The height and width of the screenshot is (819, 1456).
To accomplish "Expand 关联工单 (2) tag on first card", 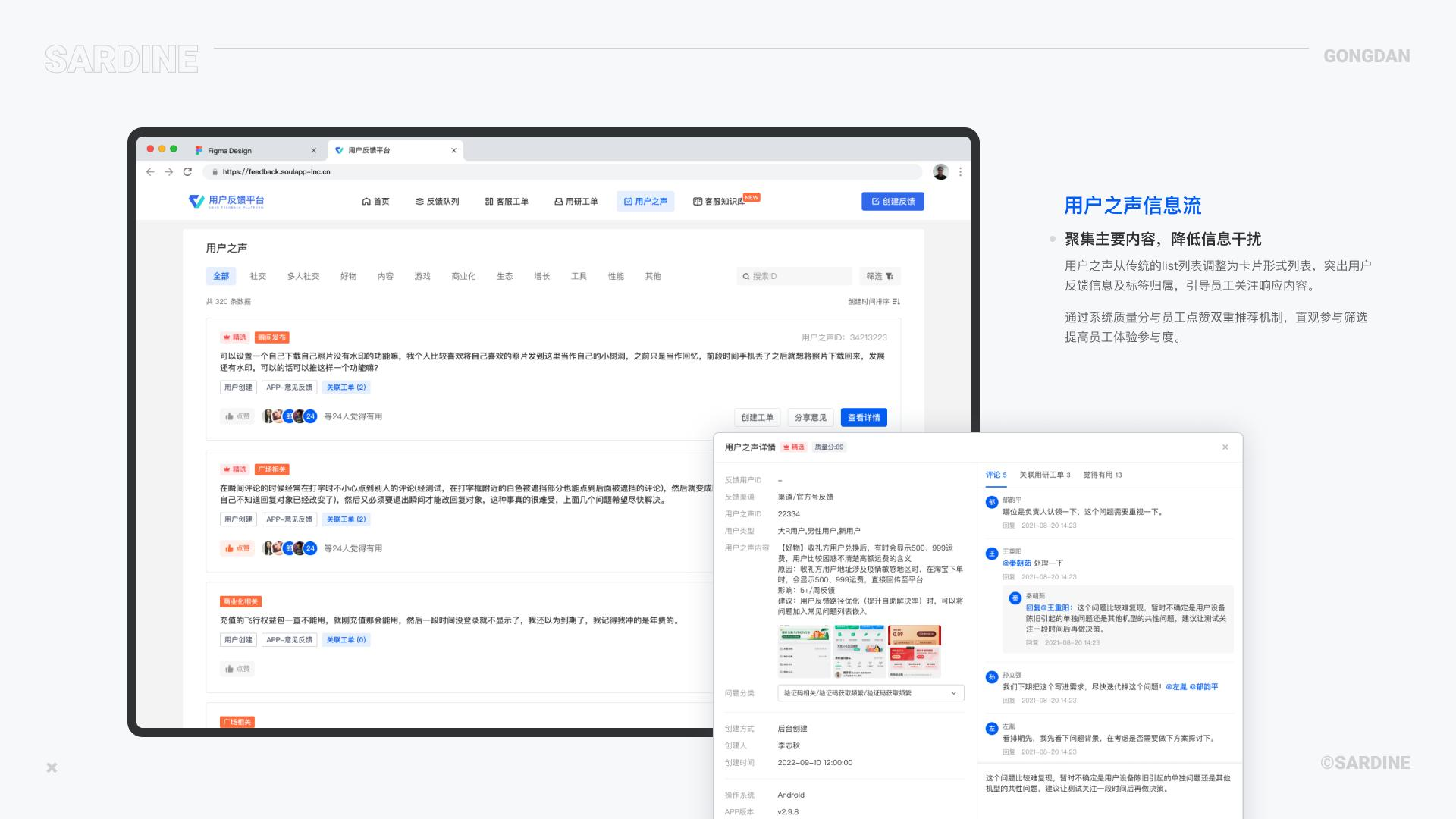I will [346, 388].
